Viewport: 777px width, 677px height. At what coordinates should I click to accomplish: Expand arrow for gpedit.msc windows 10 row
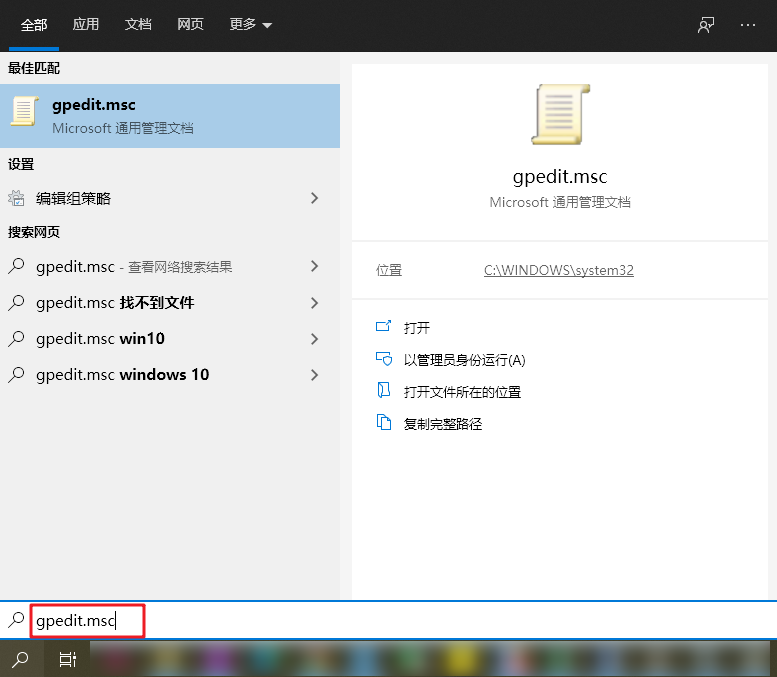point(314,375)
